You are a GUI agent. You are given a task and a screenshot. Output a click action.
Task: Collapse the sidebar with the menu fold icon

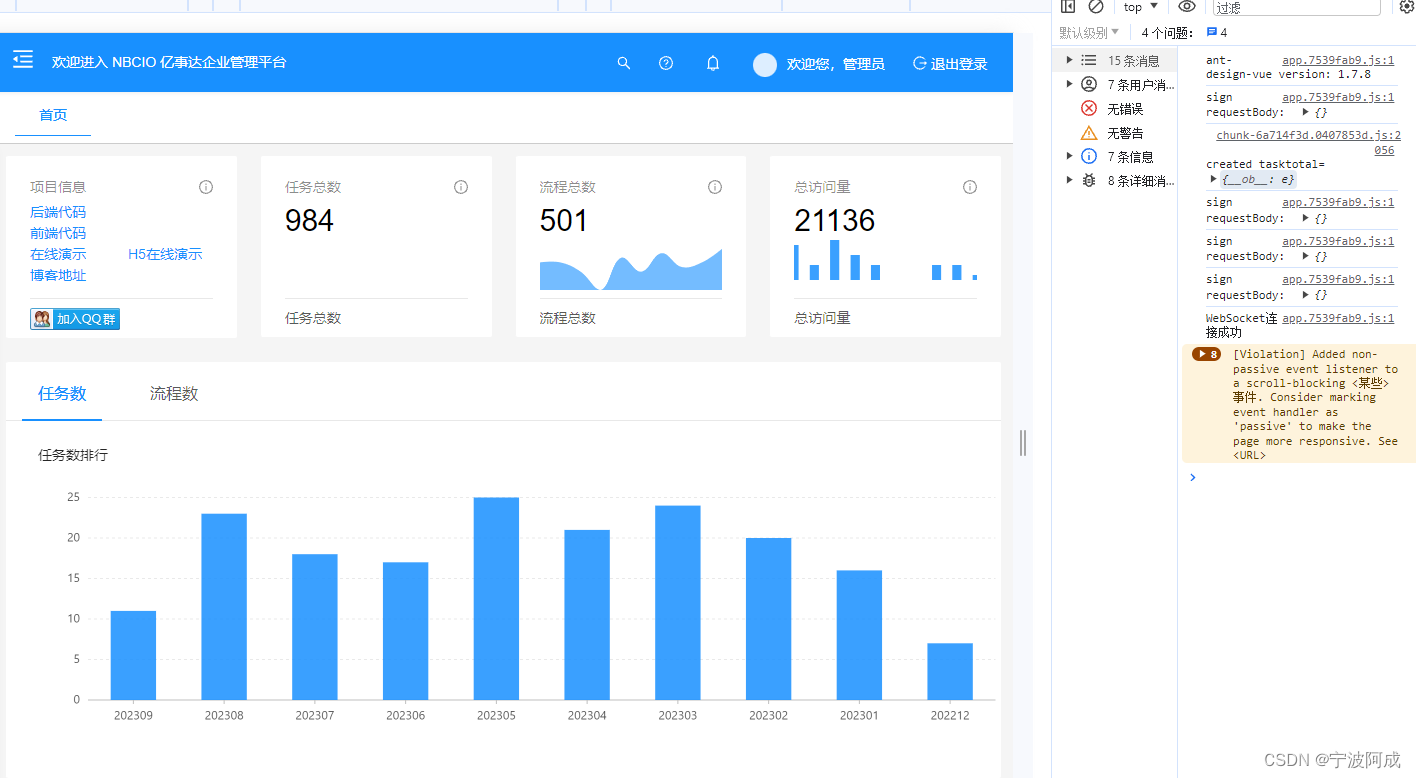coord(23,60)
